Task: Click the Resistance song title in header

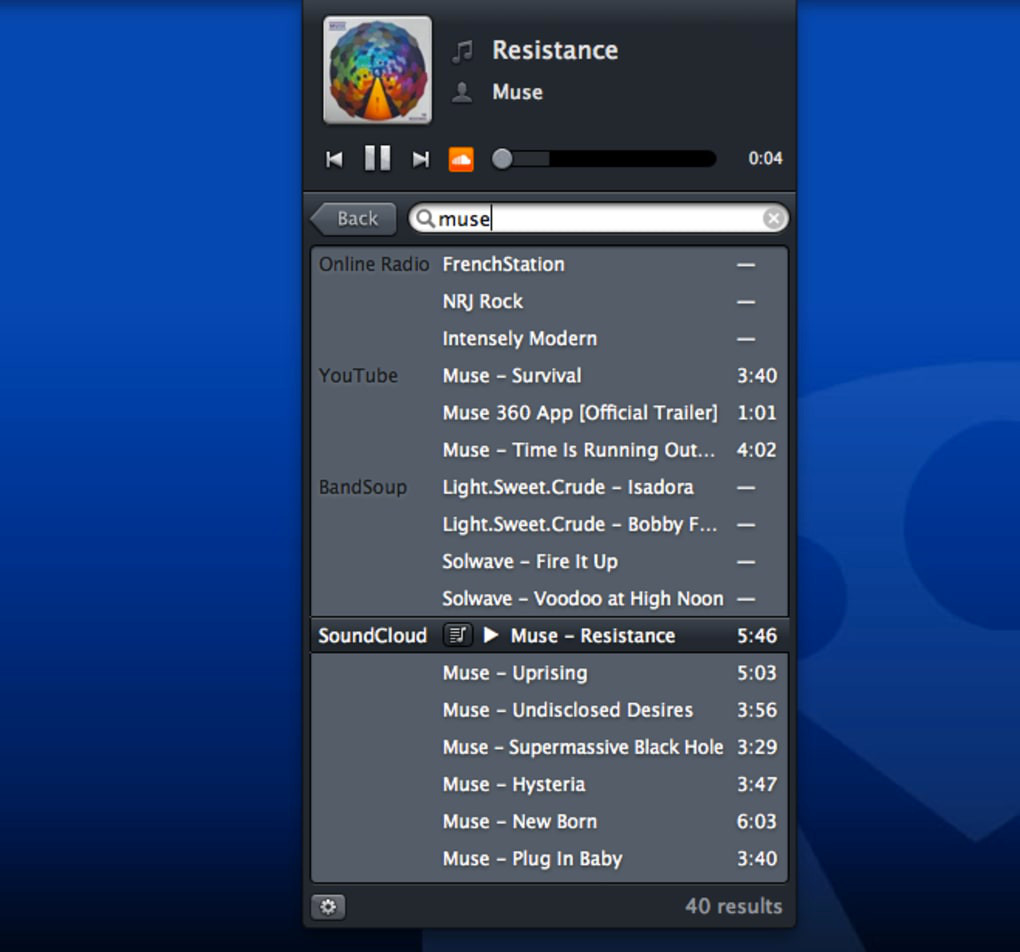Action: pyautogui.click(x=555, y=50)
